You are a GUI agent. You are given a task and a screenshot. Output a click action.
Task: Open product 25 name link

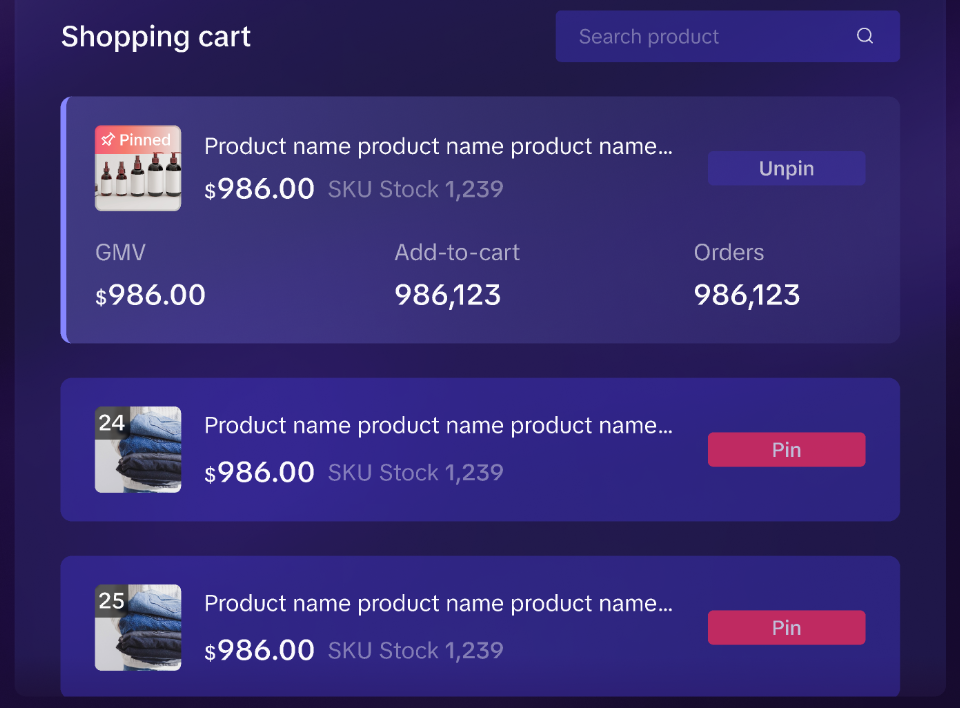click(x=438, y=603)
